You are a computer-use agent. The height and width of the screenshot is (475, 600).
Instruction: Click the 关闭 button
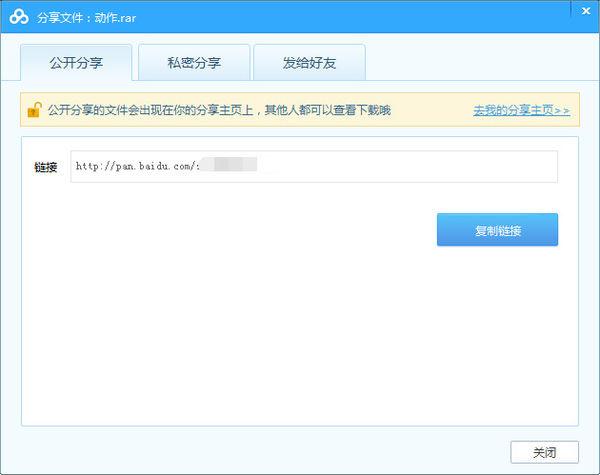pos(545,452)
